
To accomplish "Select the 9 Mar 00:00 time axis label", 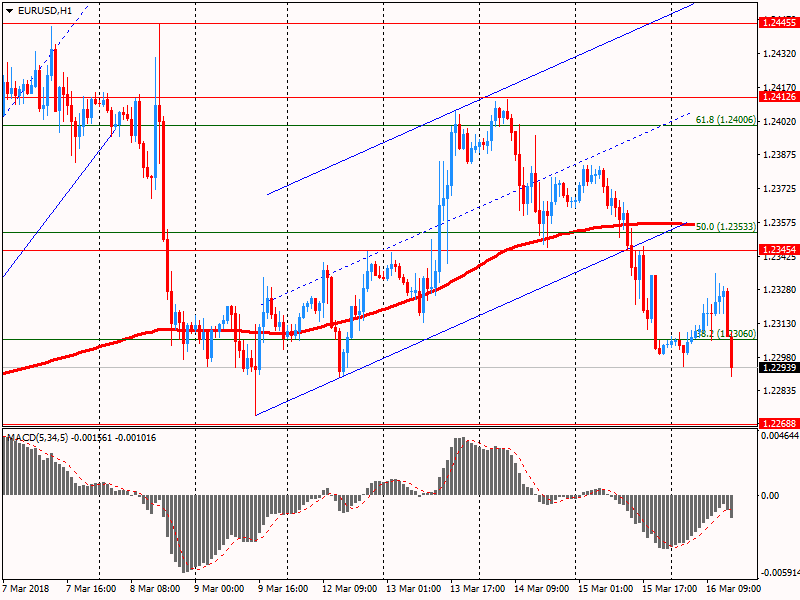I will click(x=219, y=589).
